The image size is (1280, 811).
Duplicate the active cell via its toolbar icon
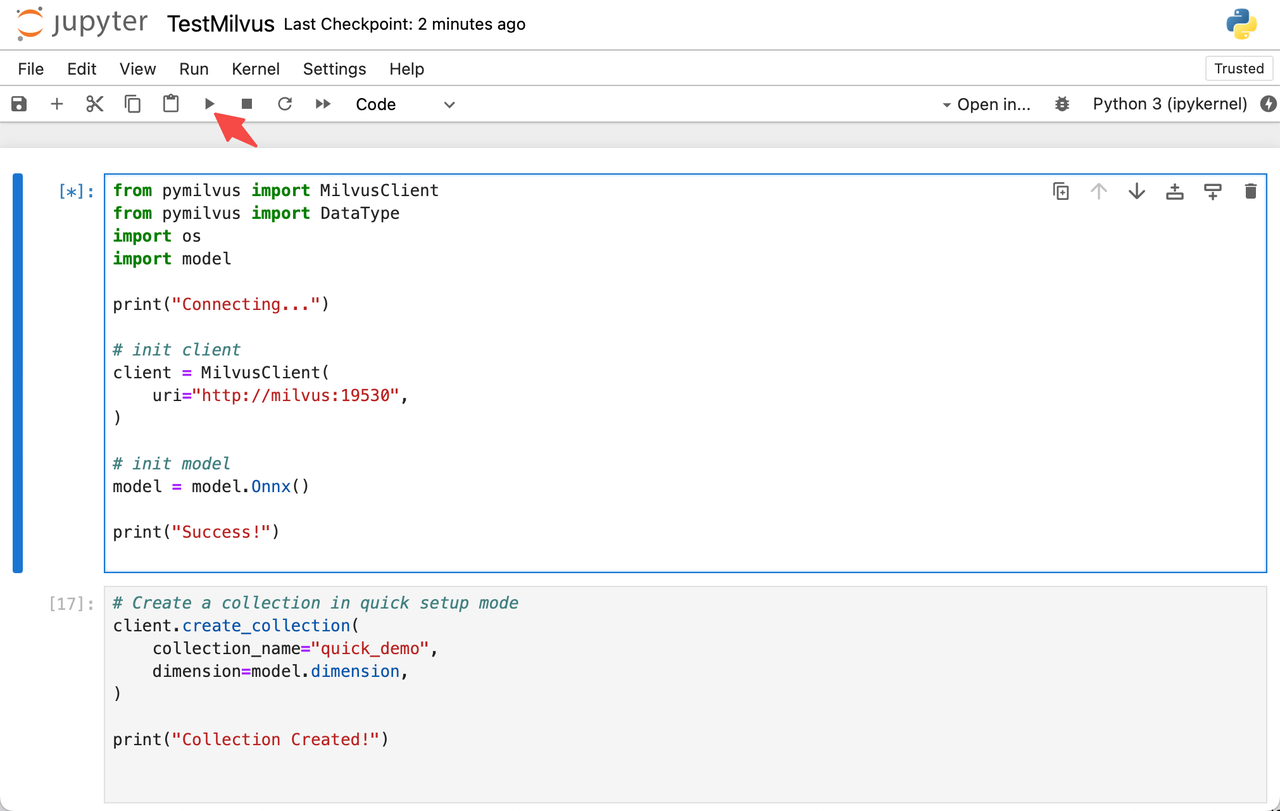point(1061,191)
